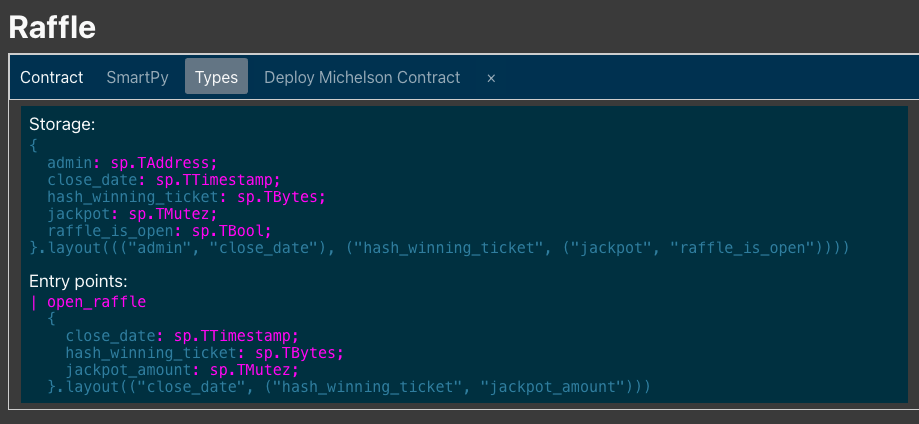The image size is (919, 424).
Task: Click the × close tab button
Action: point(490,77)
